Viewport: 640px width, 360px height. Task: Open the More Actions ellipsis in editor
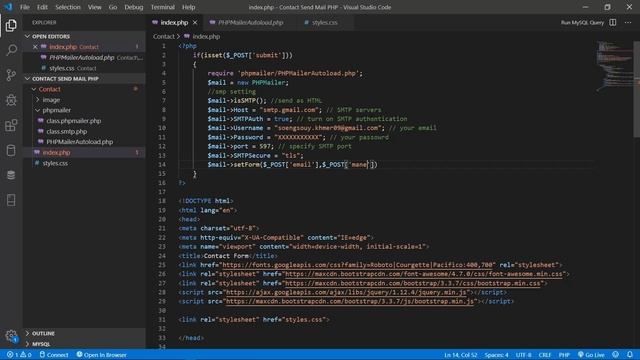[x=628, y=22]
